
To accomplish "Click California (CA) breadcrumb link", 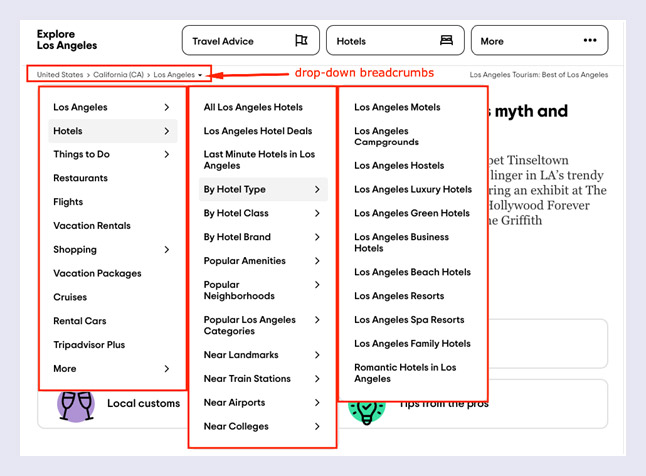I will click(x=118, y=75).
